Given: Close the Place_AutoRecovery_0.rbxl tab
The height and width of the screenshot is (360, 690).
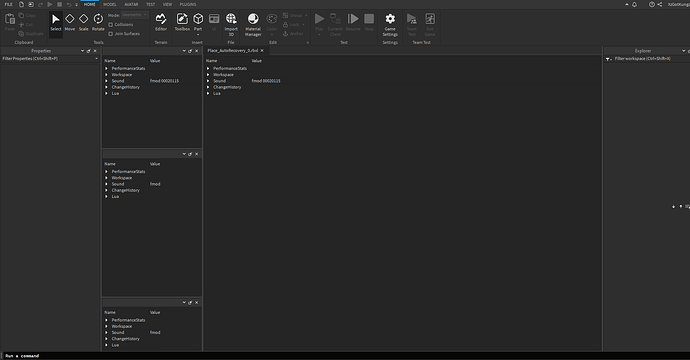Looking at the screenshot, I should (262, 51).
